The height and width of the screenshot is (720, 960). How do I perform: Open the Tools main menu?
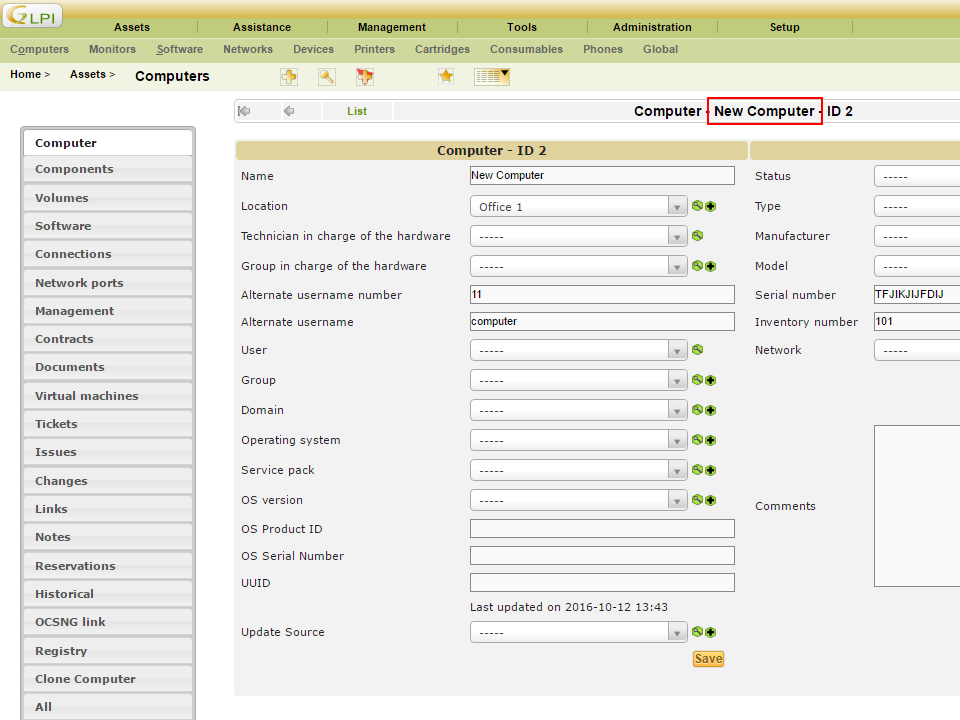(522, 27)
